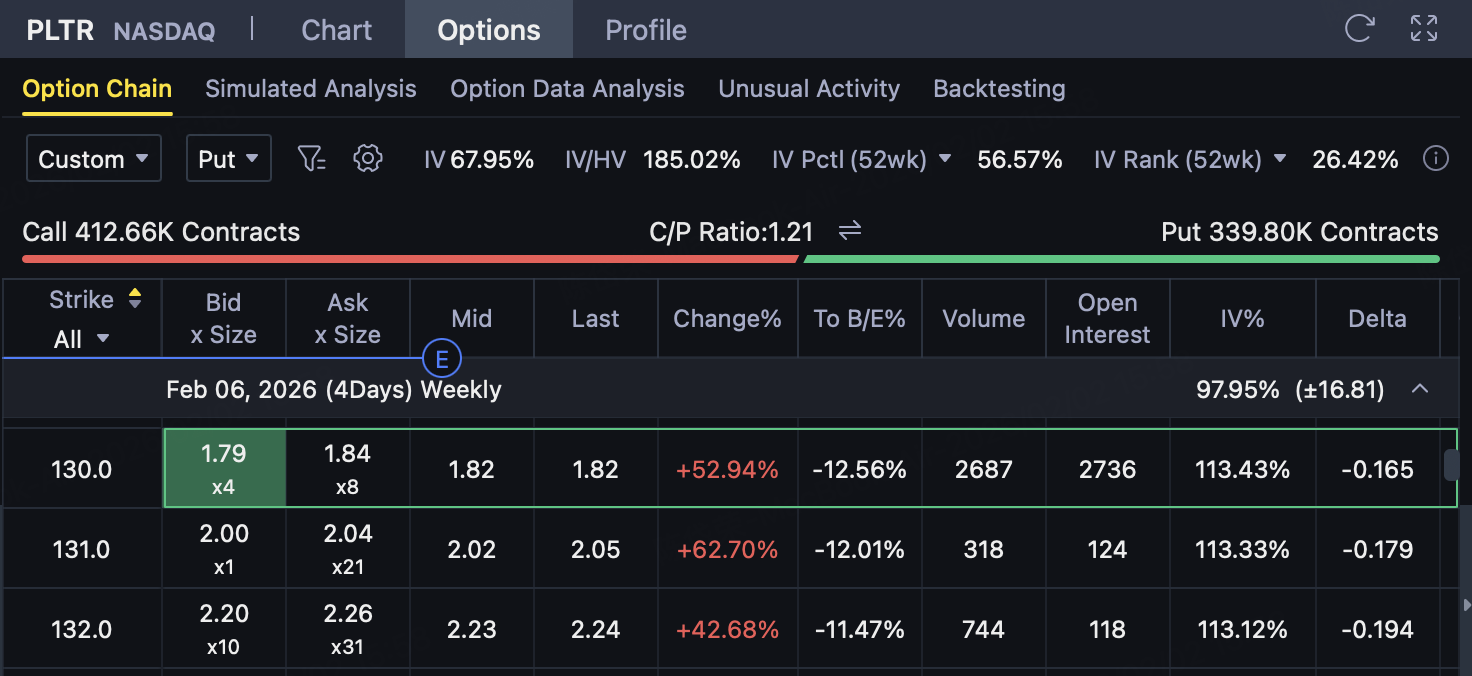This screenshot has width=1472, height=676.
Task: Open option chain settings gear
Action: [x=369, y=158]
